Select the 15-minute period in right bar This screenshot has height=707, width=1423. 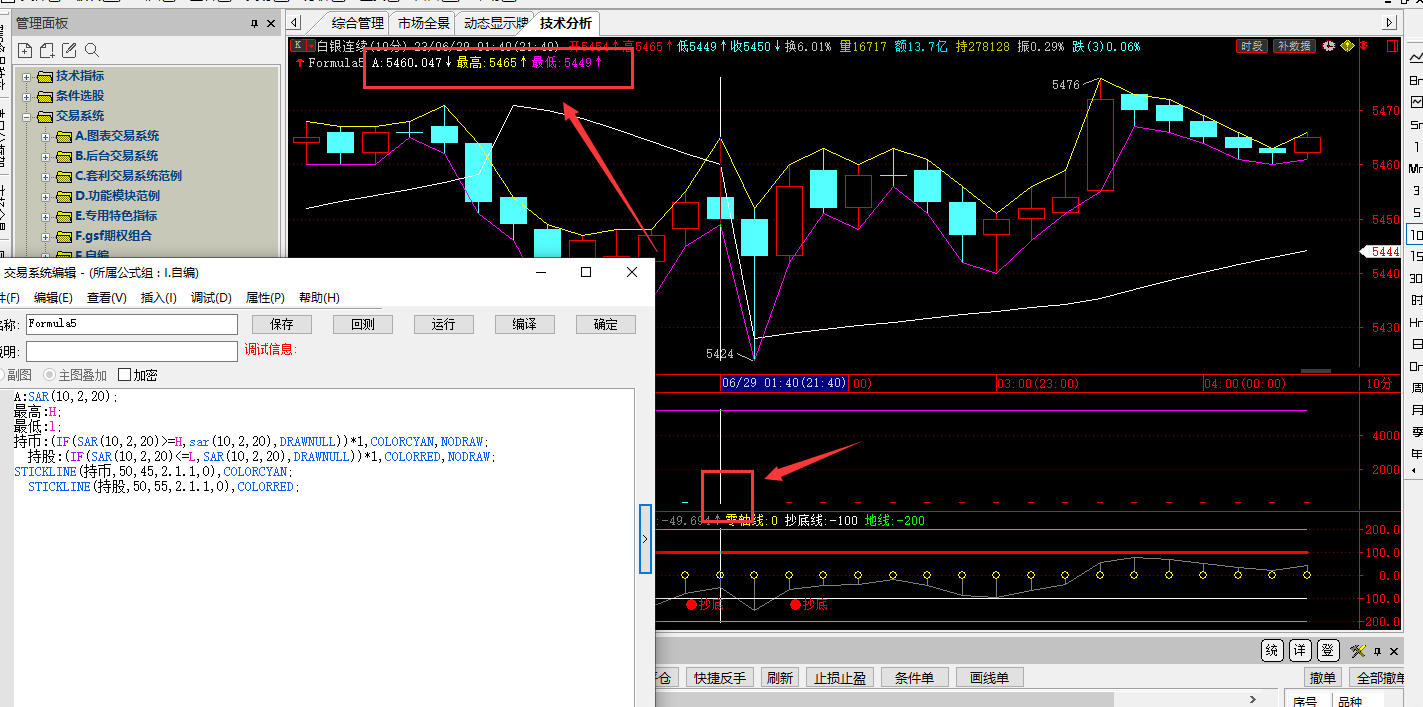click(x=1416, y=257)
